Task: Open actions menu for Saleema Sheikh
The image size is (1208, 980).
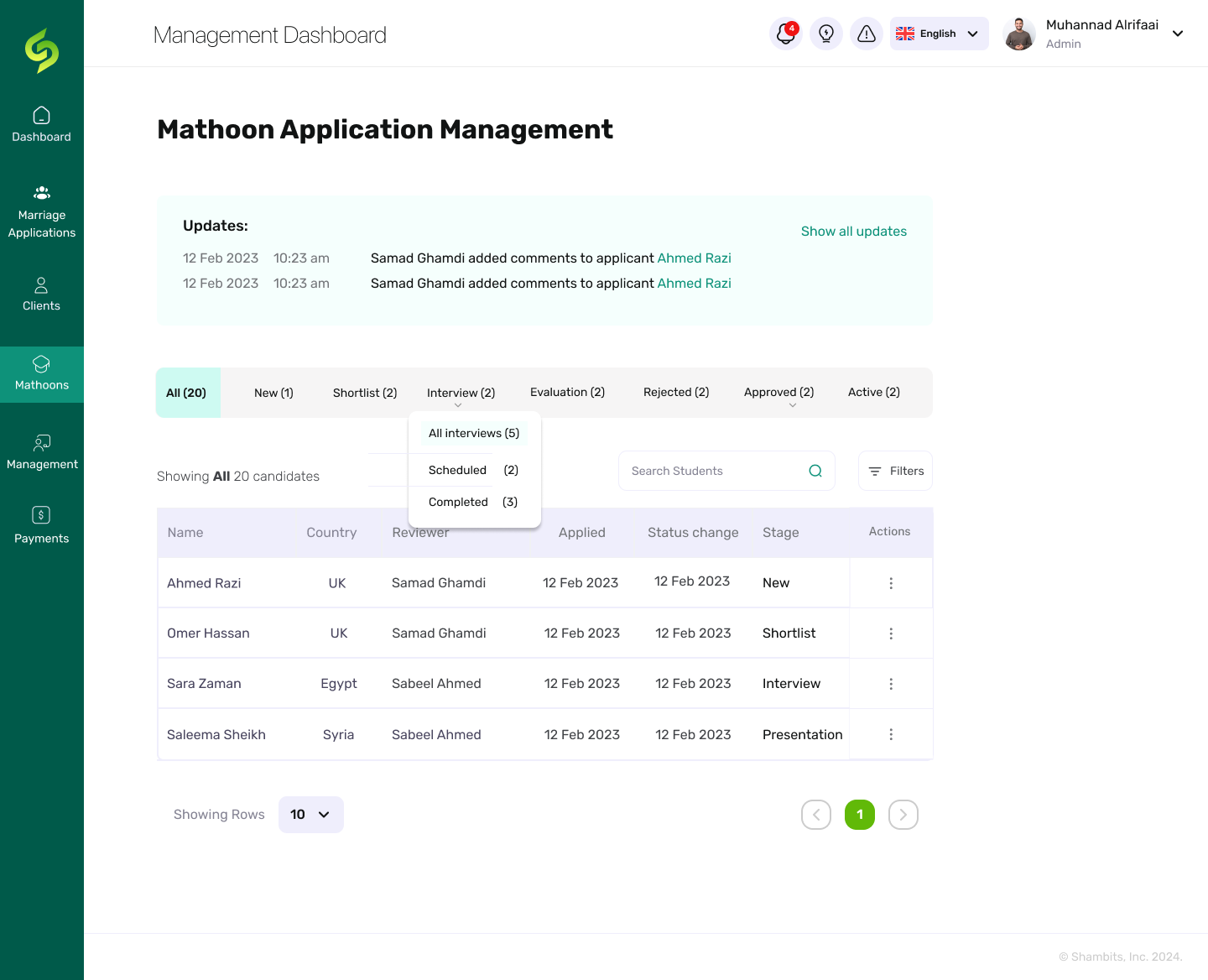Action: point(891,734)
